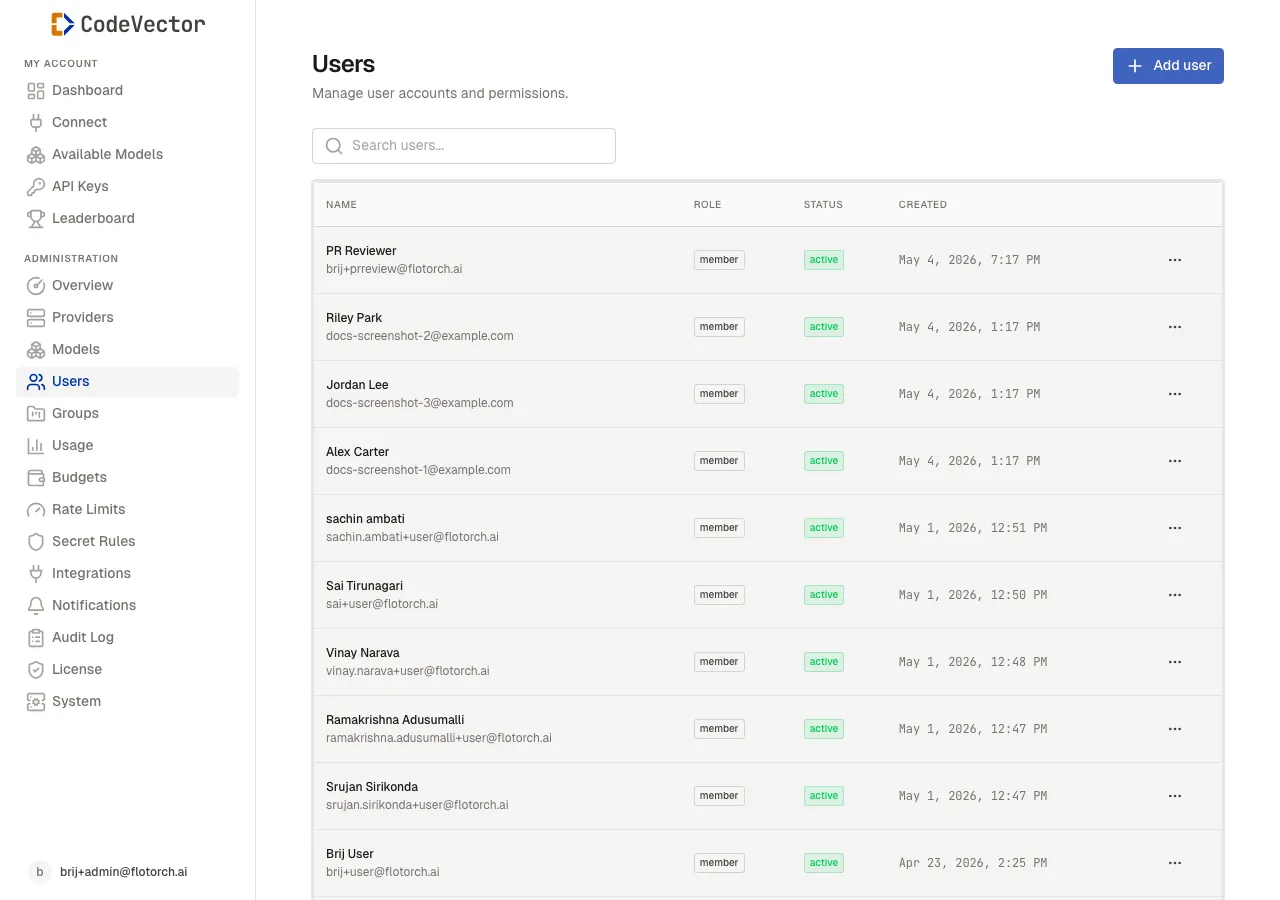Open actions menu for Sai Tirunagari
Screen dimensions: 1280x900
pyautogui.click(x=1175, y=595)
